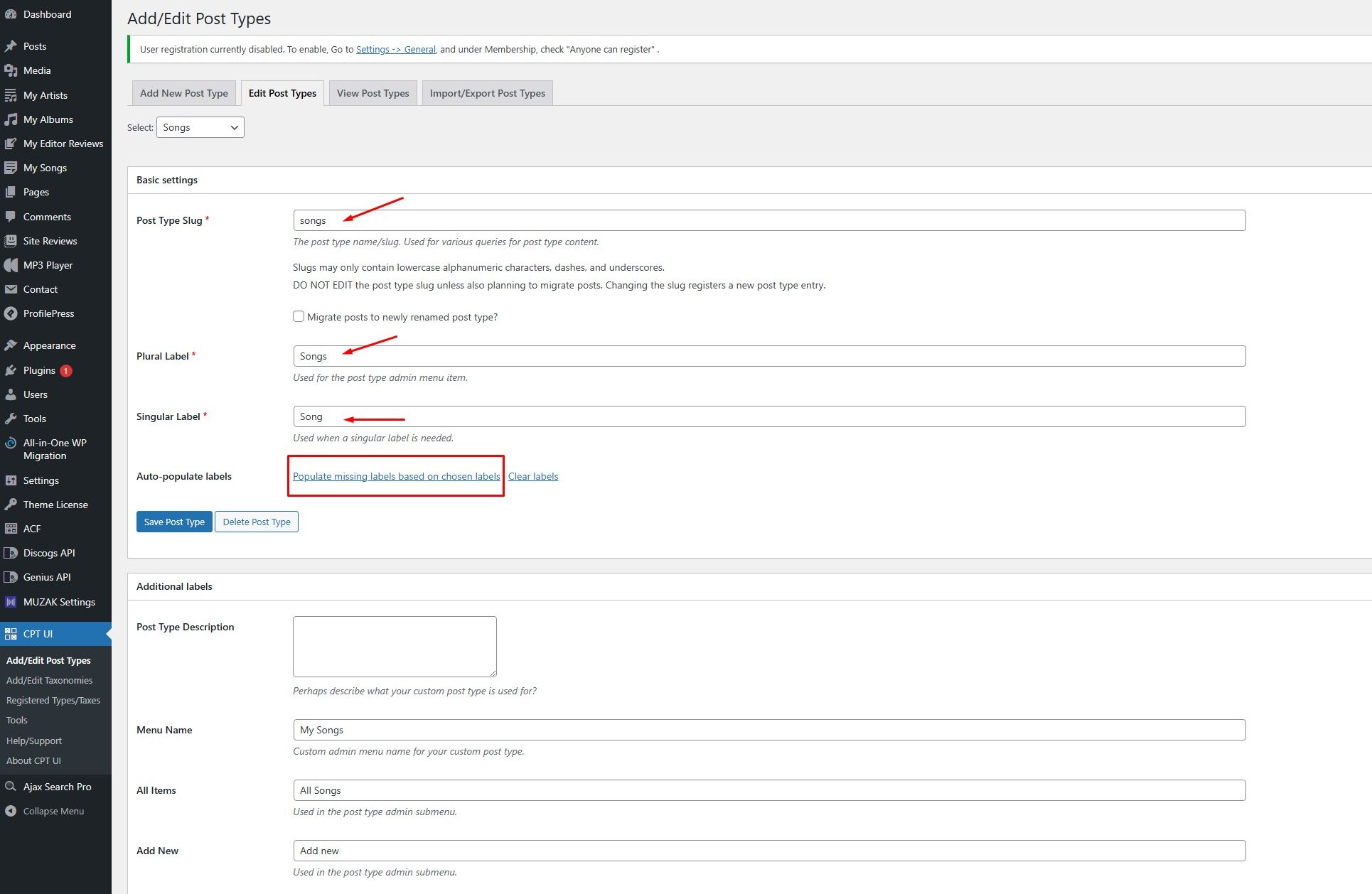1372x894 pixels.
Task: Click the CPT UI grid icon
Action: click(x=11, y=634)
